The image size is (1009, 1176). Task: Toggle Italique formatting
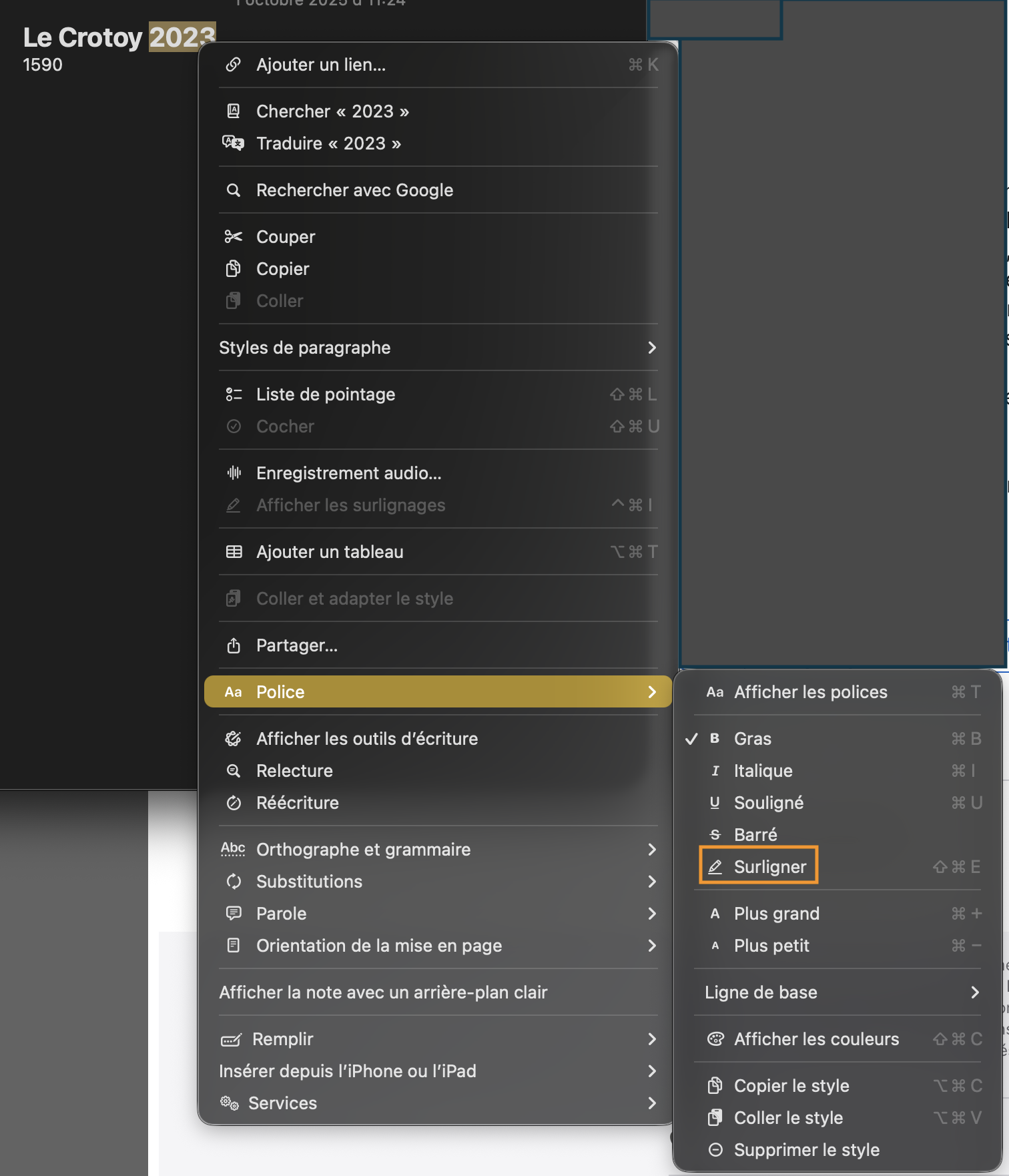pos(763,771)
